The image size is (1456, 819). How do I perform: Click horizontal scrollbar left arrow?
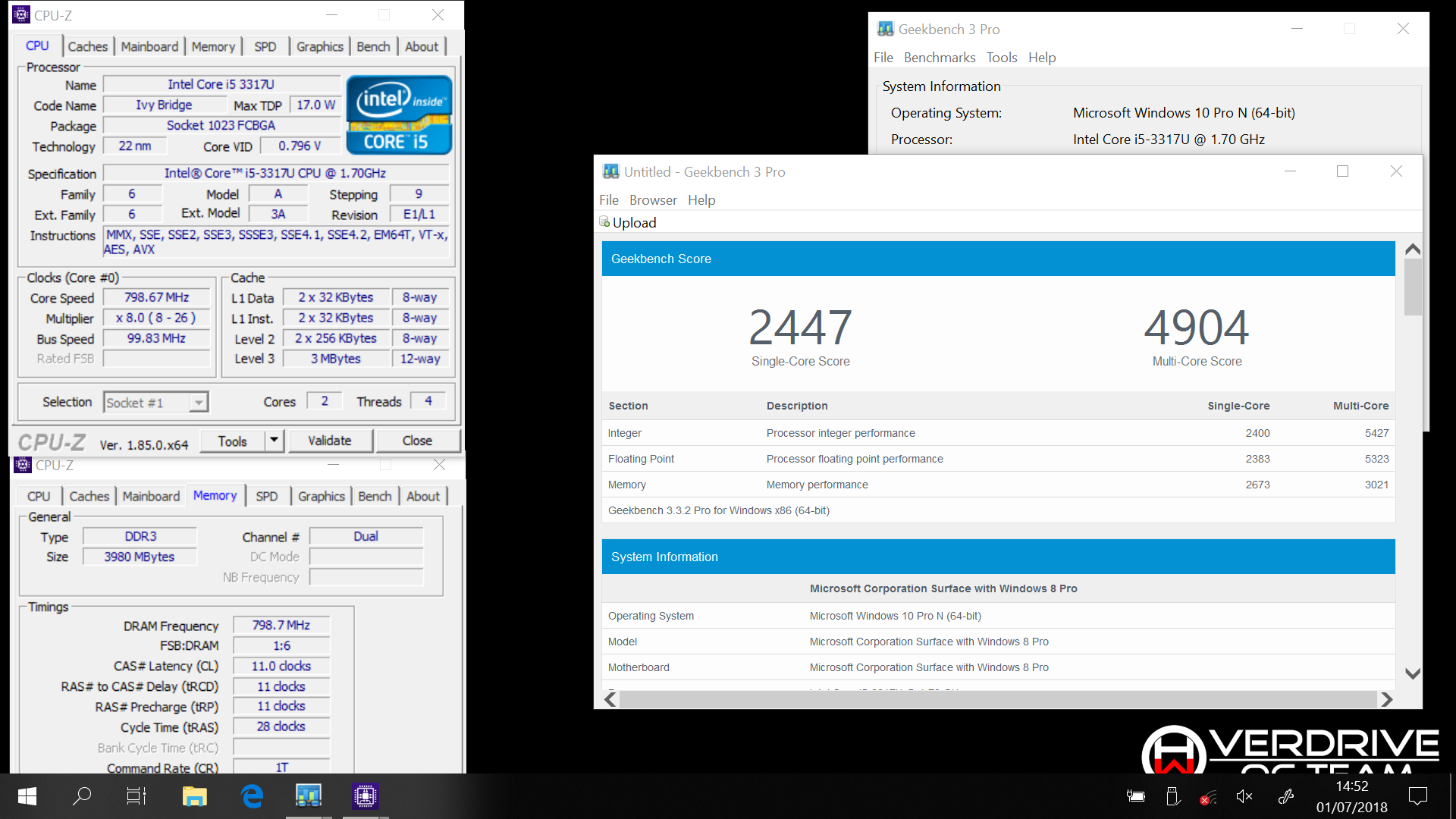click(610, 699)
